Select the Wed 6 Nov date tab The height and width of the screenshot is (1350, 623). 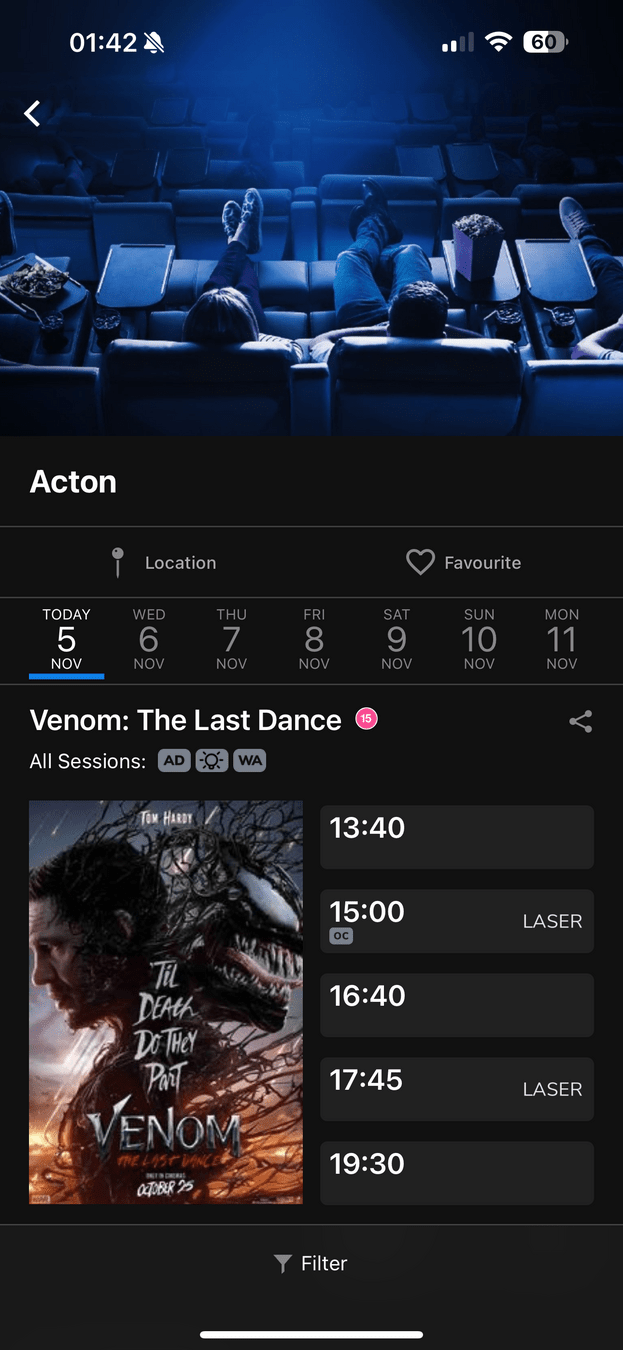pyautogui.click(x=149, y=639)
